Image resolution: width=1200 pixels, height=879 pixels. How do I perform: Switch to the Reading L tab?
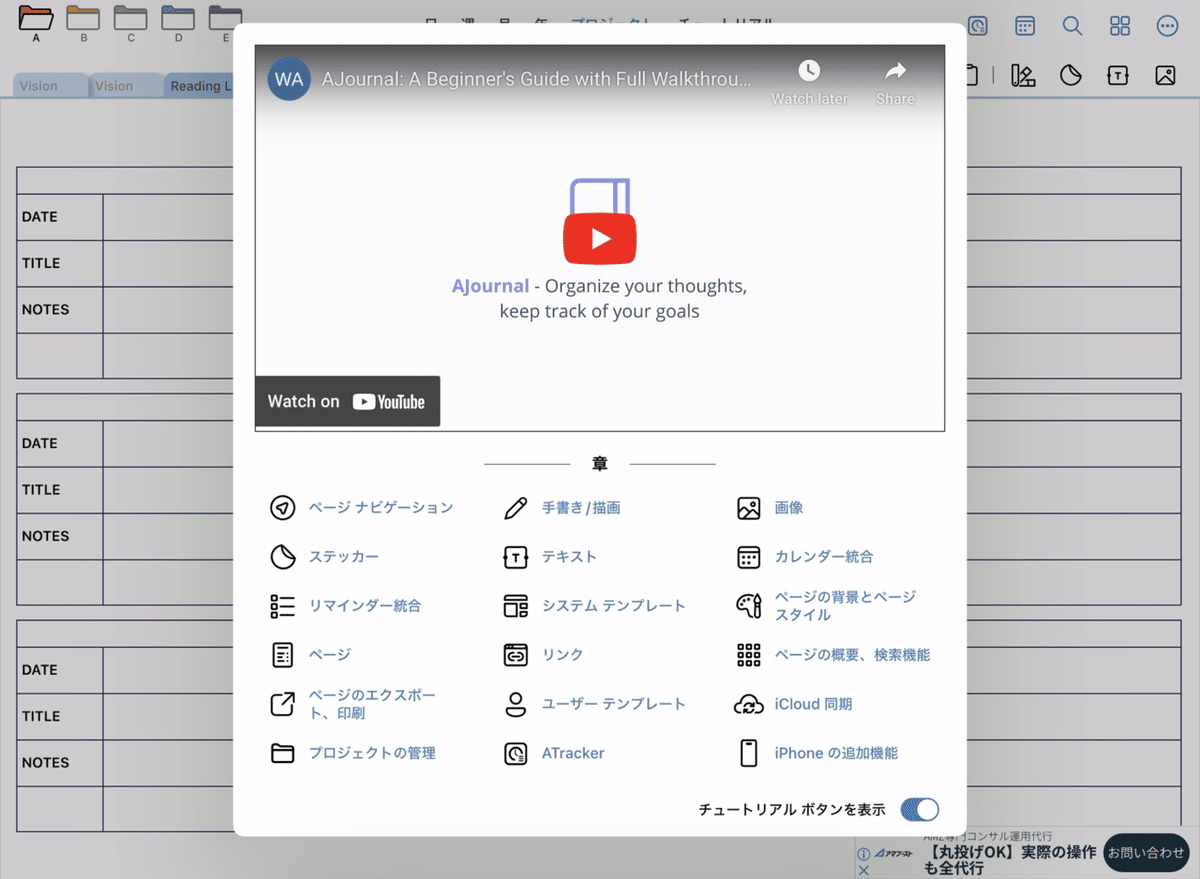point(200,86)
